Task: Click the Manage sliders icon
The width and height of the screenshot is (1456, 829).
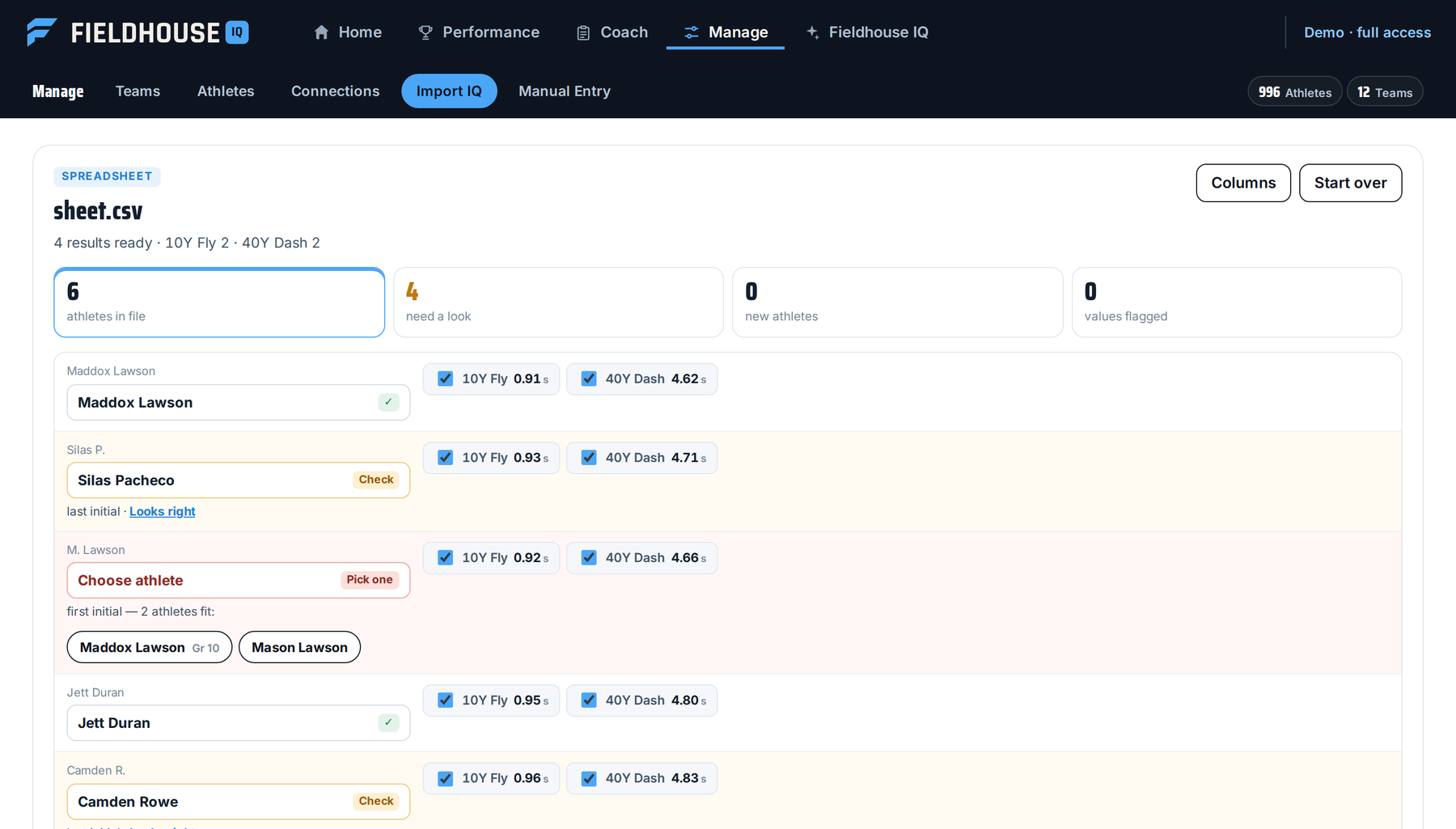Action: (x=692, y=32)
